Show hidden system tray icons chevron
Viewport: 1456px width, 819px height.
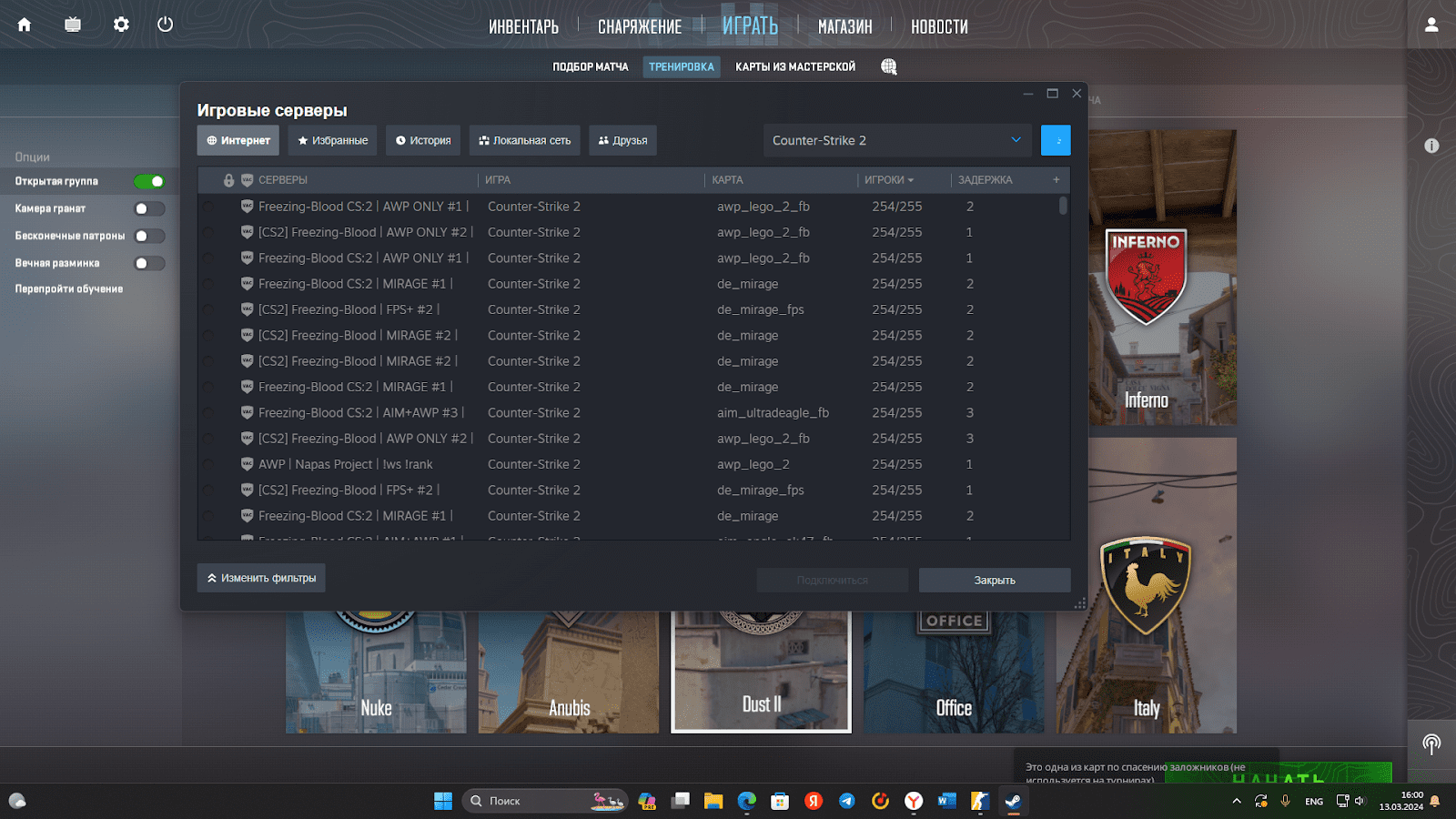coord(1237,801)
